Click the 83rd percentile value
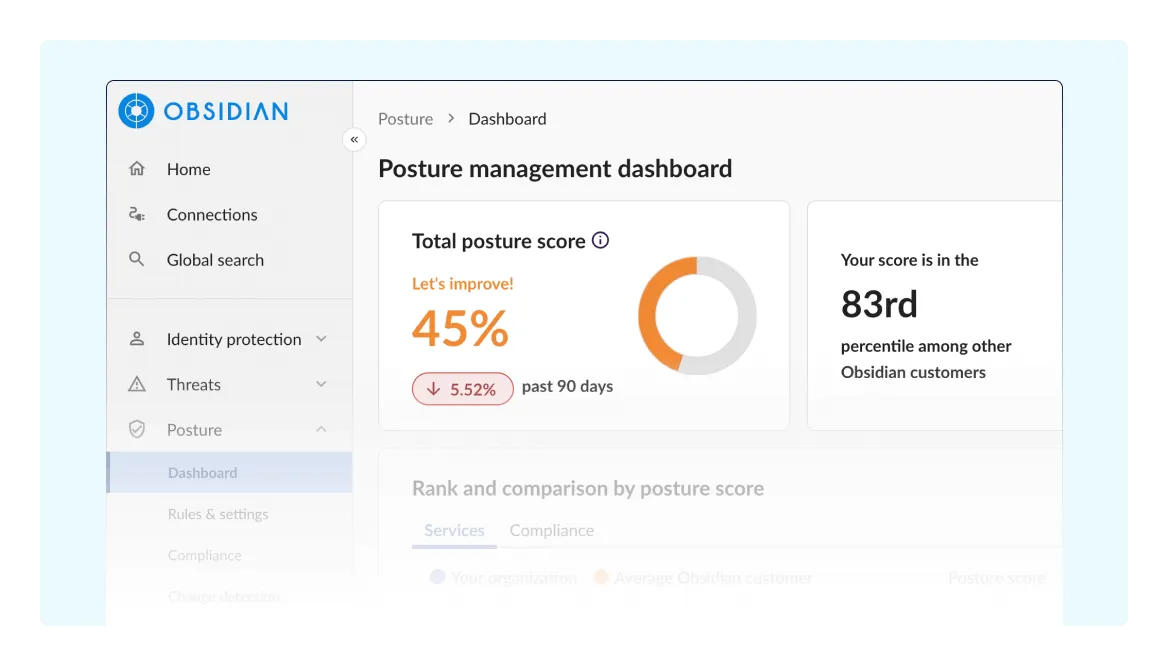 [x=879, y=304]
